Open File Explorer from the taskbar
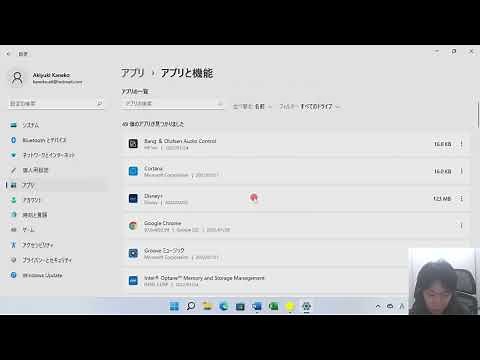Screen dimensions: 480x360 click(x=207, y=306)
